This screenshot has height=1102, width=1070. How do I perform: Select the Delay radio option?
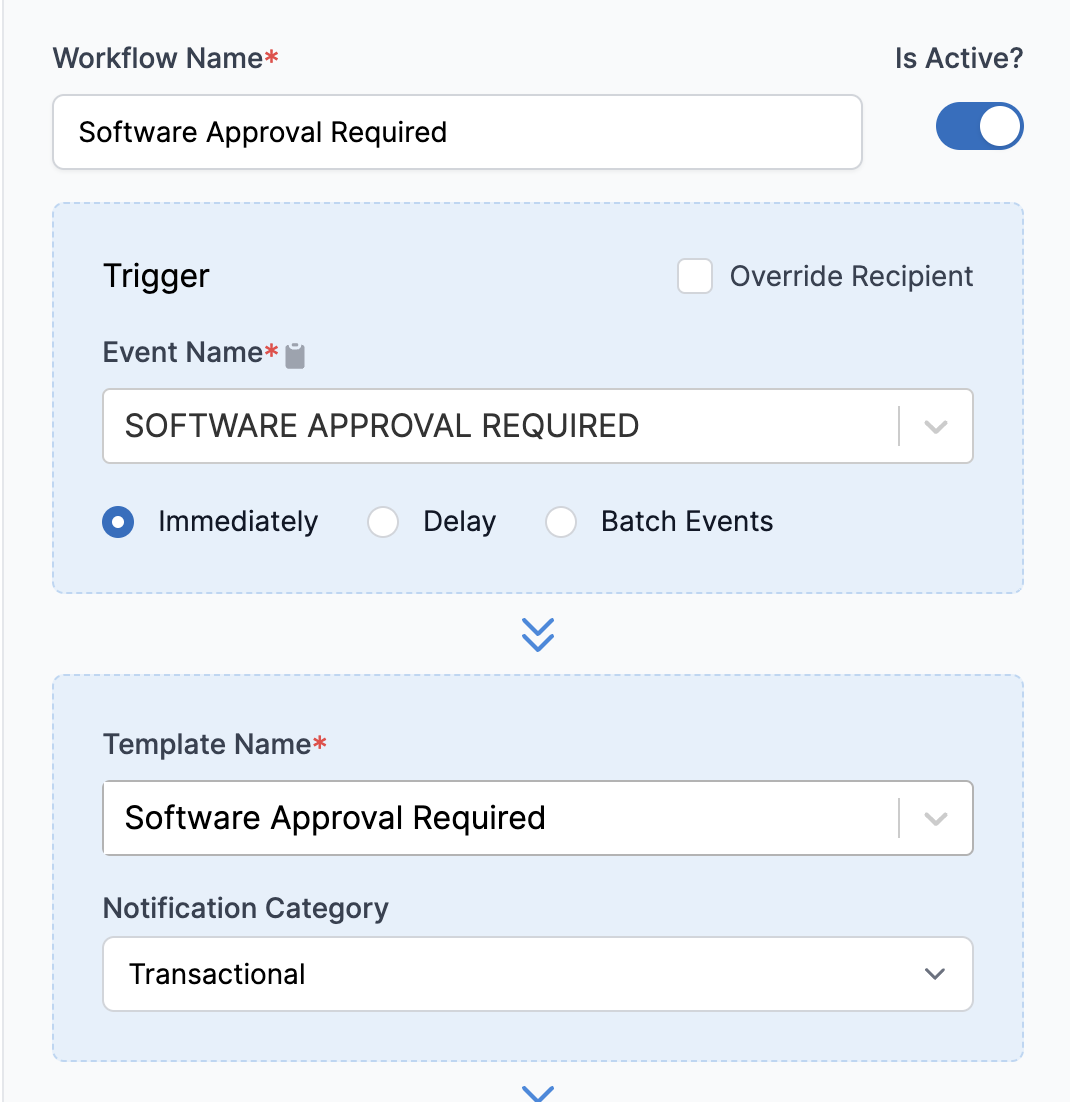tap(383, 522)
